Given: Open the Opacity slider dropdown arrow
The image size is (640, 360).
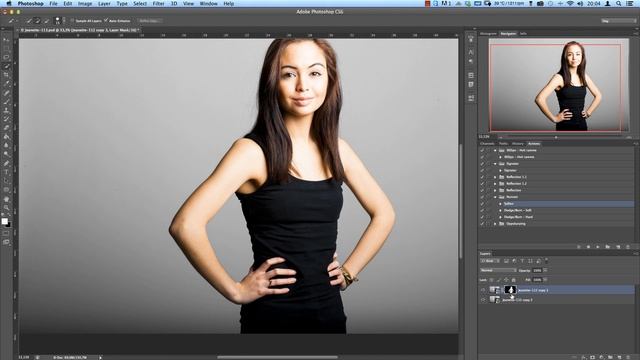Looking at the screenshot, I should coord(545,270).
